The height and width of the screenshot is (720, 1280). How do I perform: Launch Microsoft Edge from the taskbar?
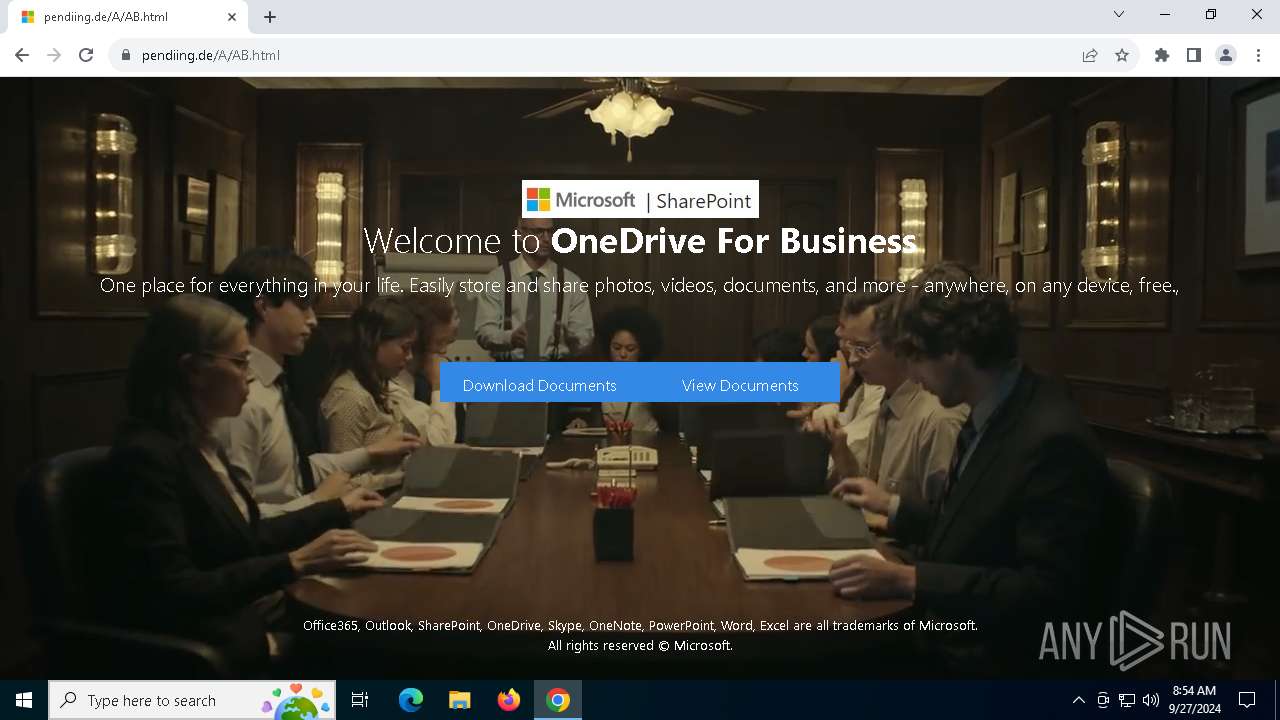(x=411, y=700)
